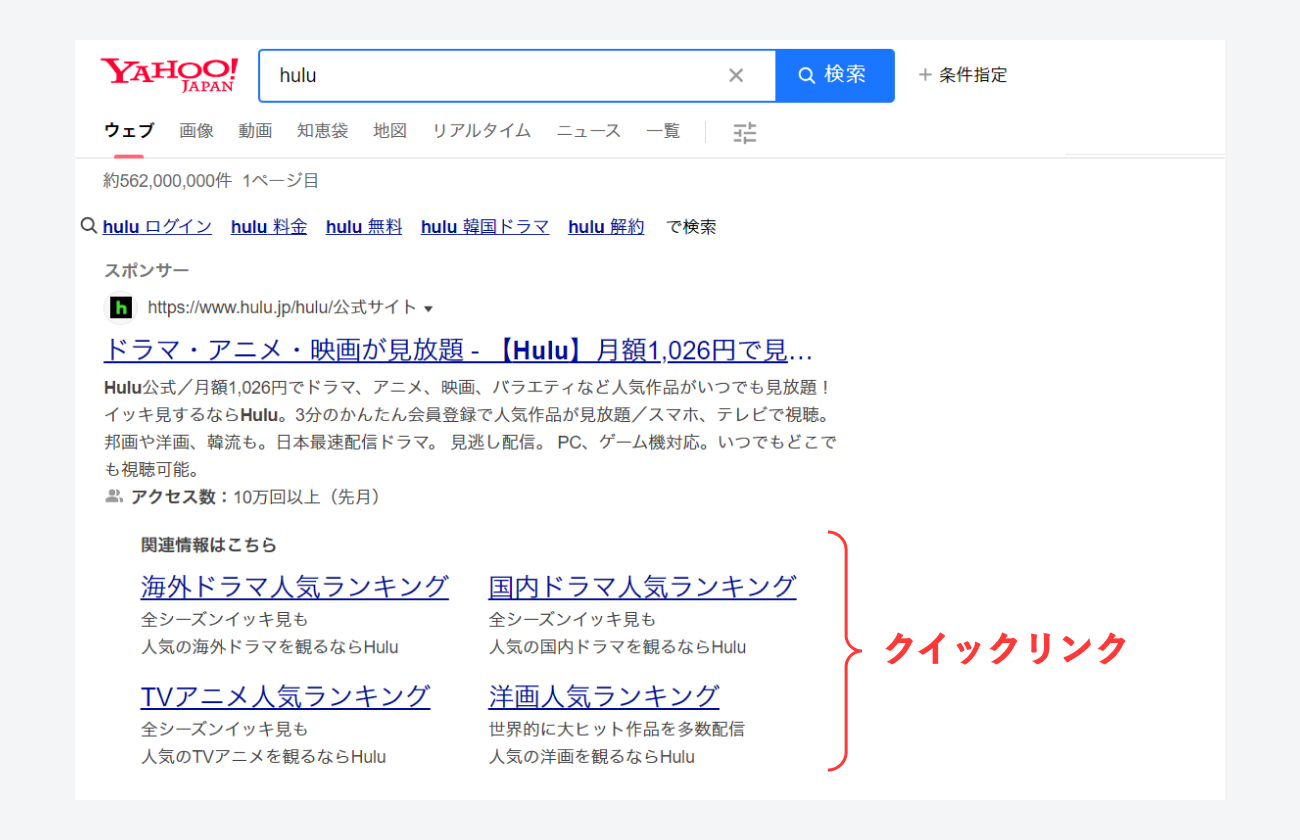This screenshot has height=840, width=1300.
Task: Click the 関連情報はこちら heading
Action: [x=209, y=545]
